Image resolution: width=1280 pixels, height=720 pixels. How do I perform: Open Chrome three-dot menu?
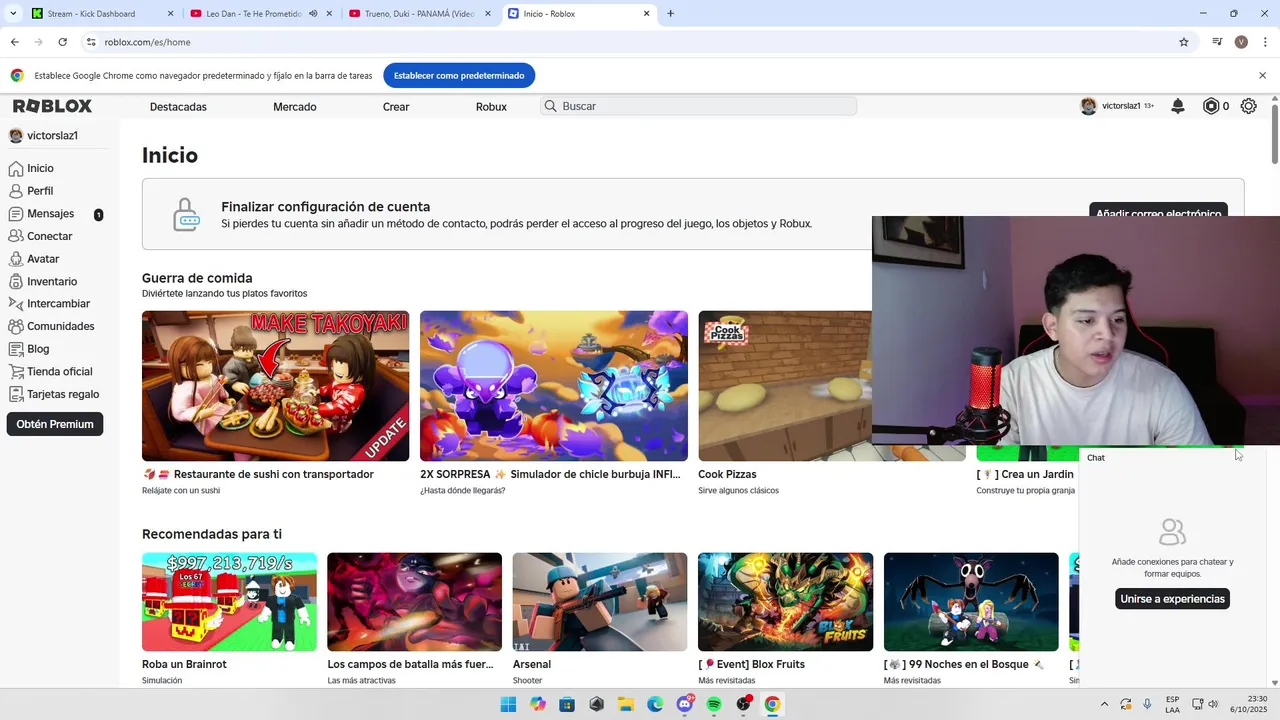coord(1266,42)
